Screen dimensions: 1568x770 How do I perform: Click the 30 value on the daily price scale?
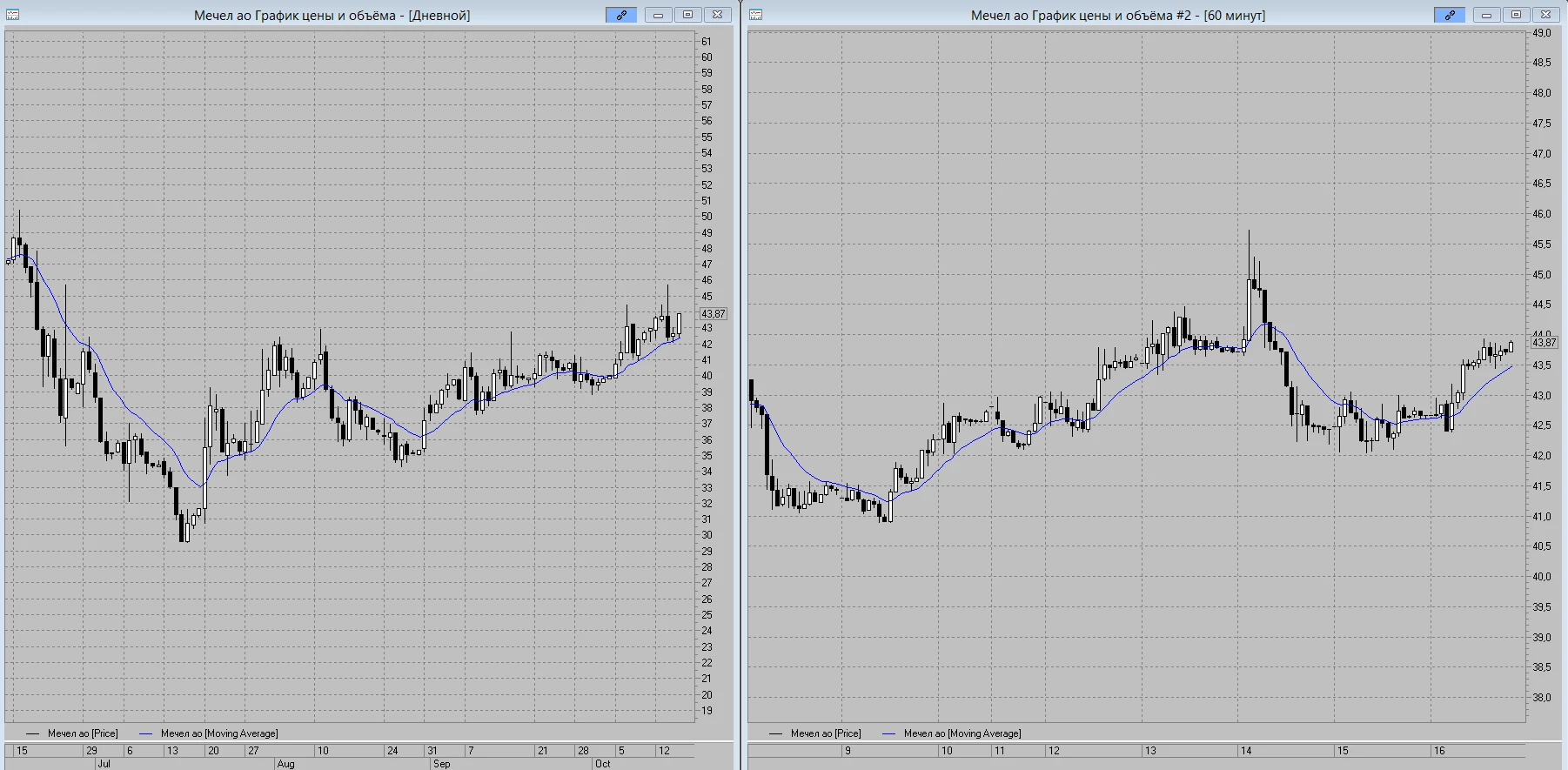point(707,535)
